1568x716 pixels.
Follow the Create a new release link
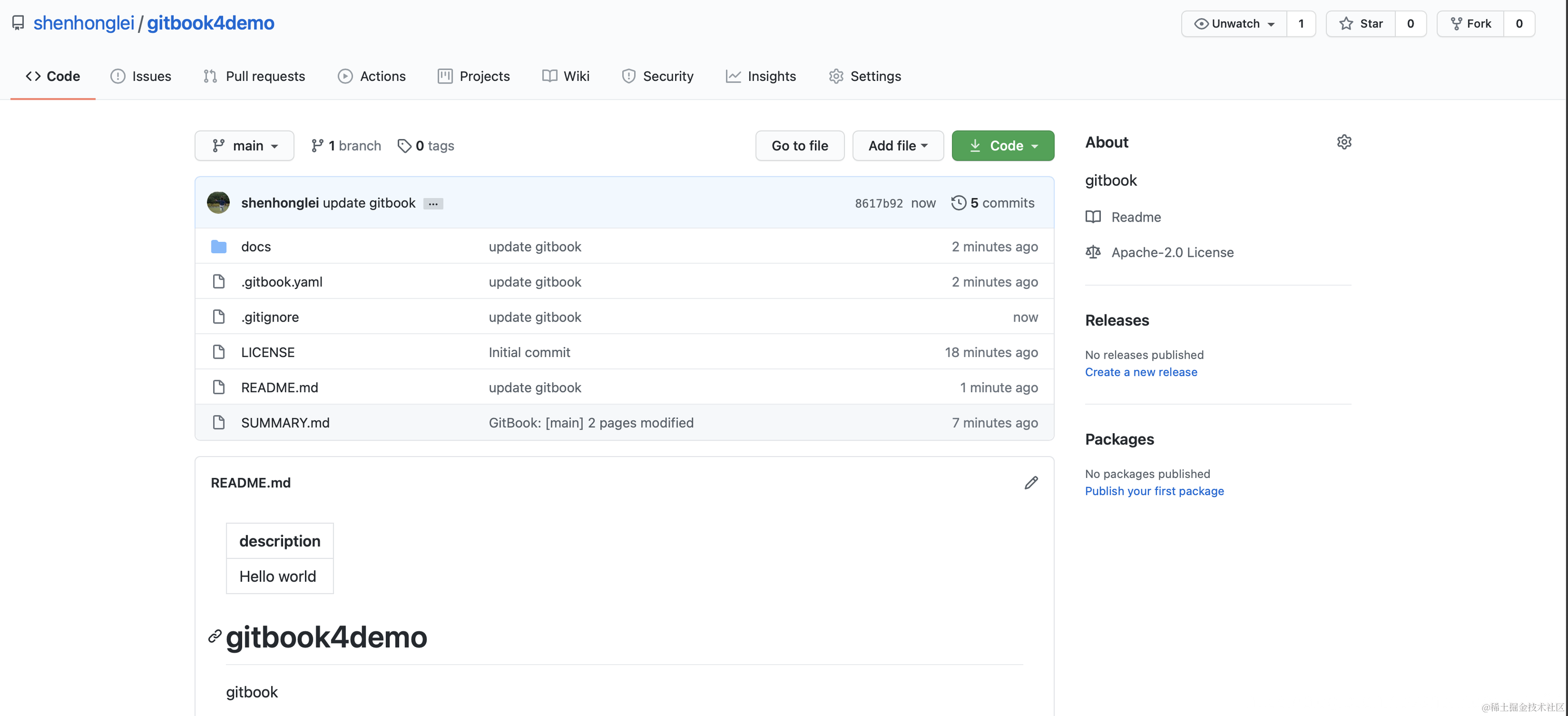pyautogui.click(x=1141, y=372)
